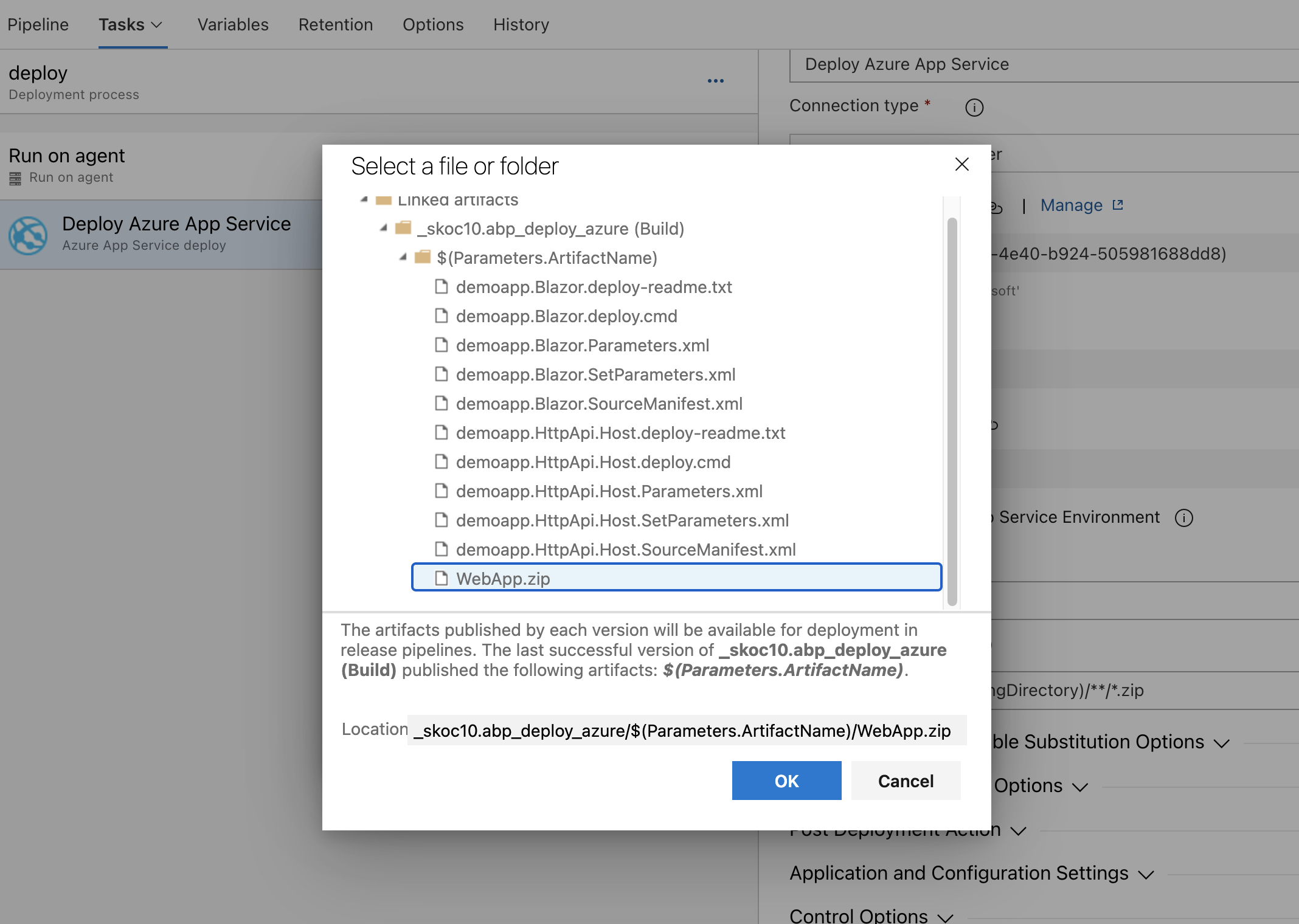Click the file browser vertical scrollbar

point(952,410)
